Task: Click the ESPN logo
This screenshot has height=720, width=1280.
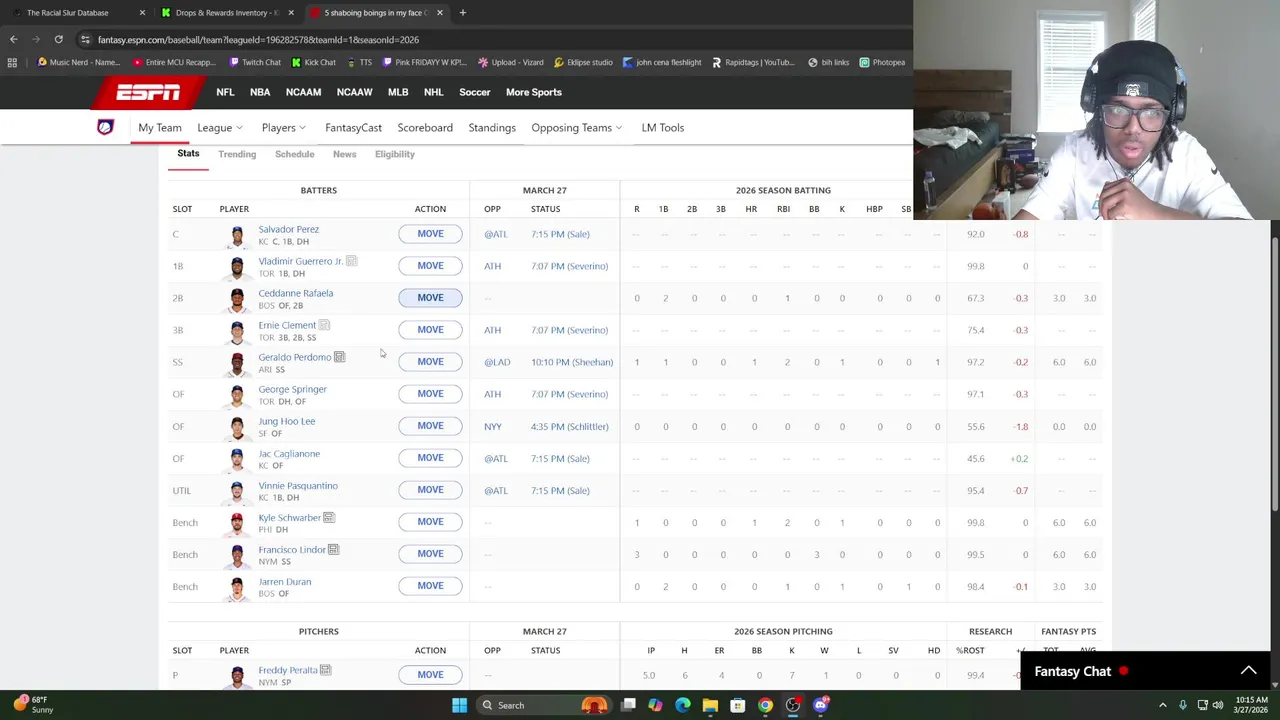Action: 148,92
